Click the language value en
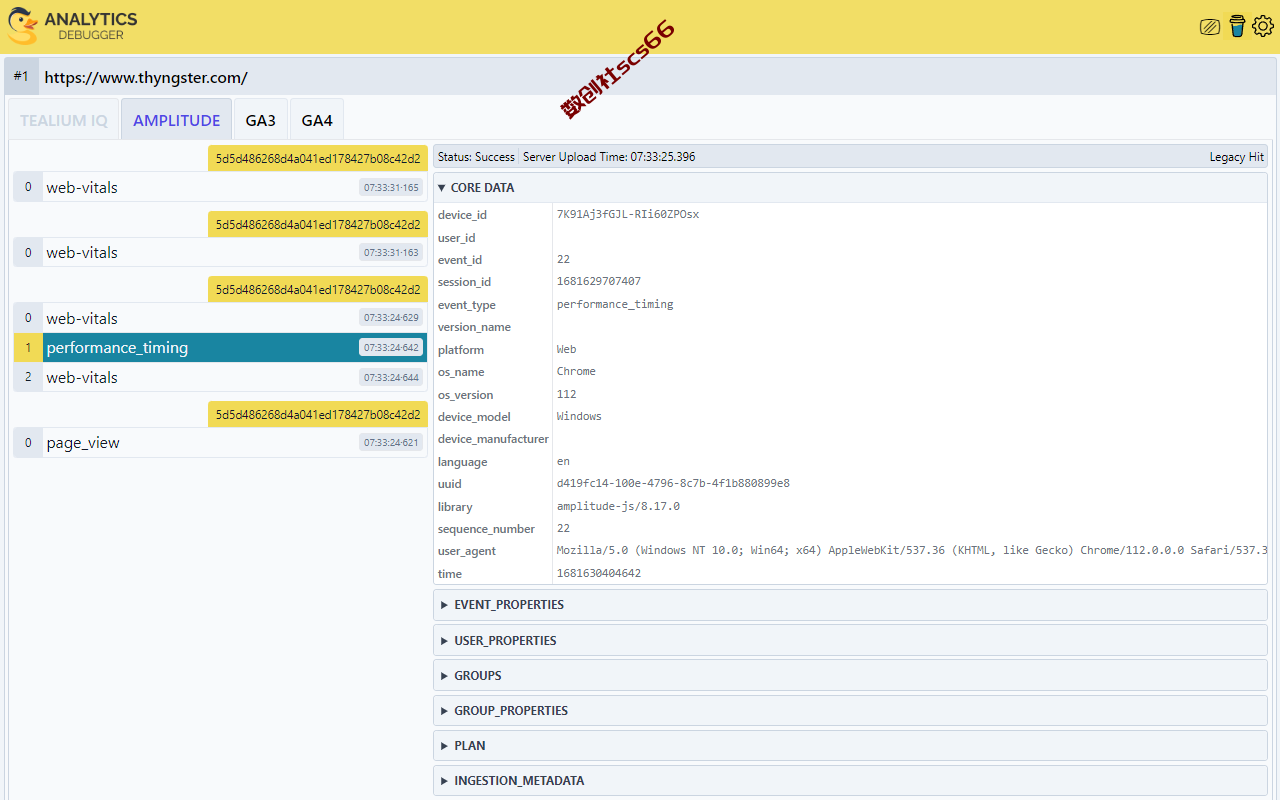 [x=563, y=461]
